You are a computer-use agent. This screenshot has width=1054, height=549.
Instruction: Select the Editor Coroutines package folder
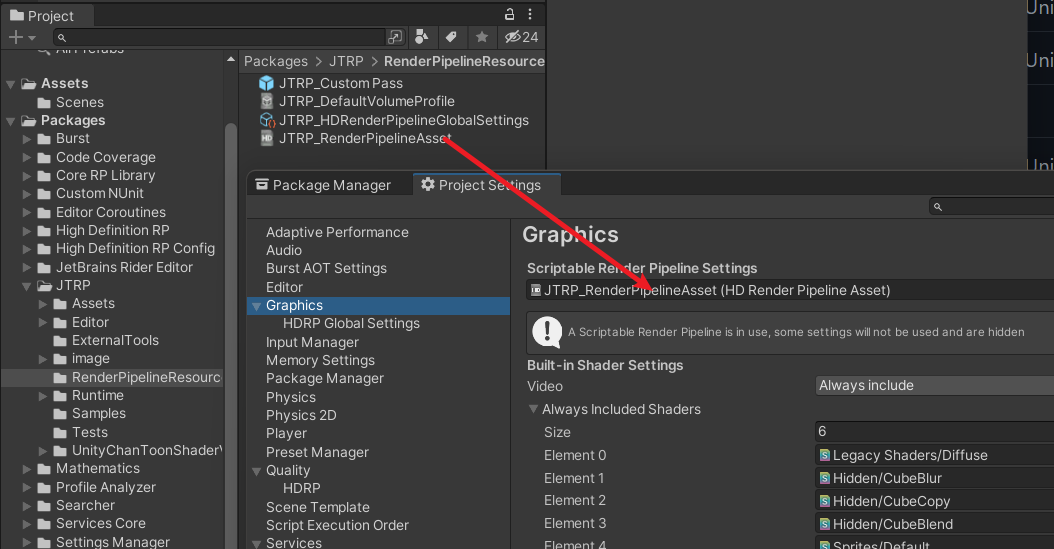click(102, 212)
